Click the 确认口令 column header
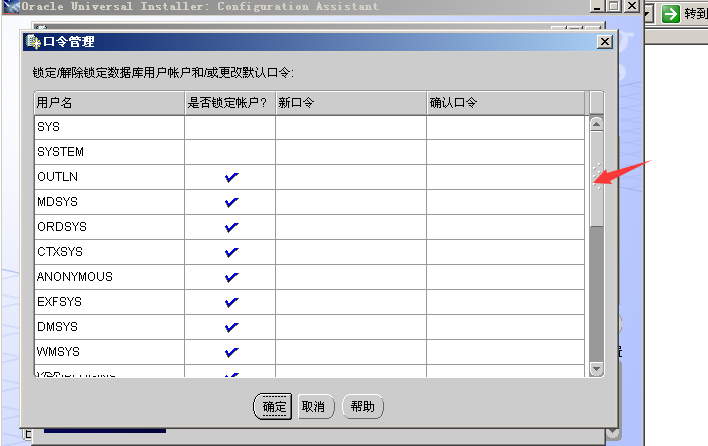 [506, 103]
